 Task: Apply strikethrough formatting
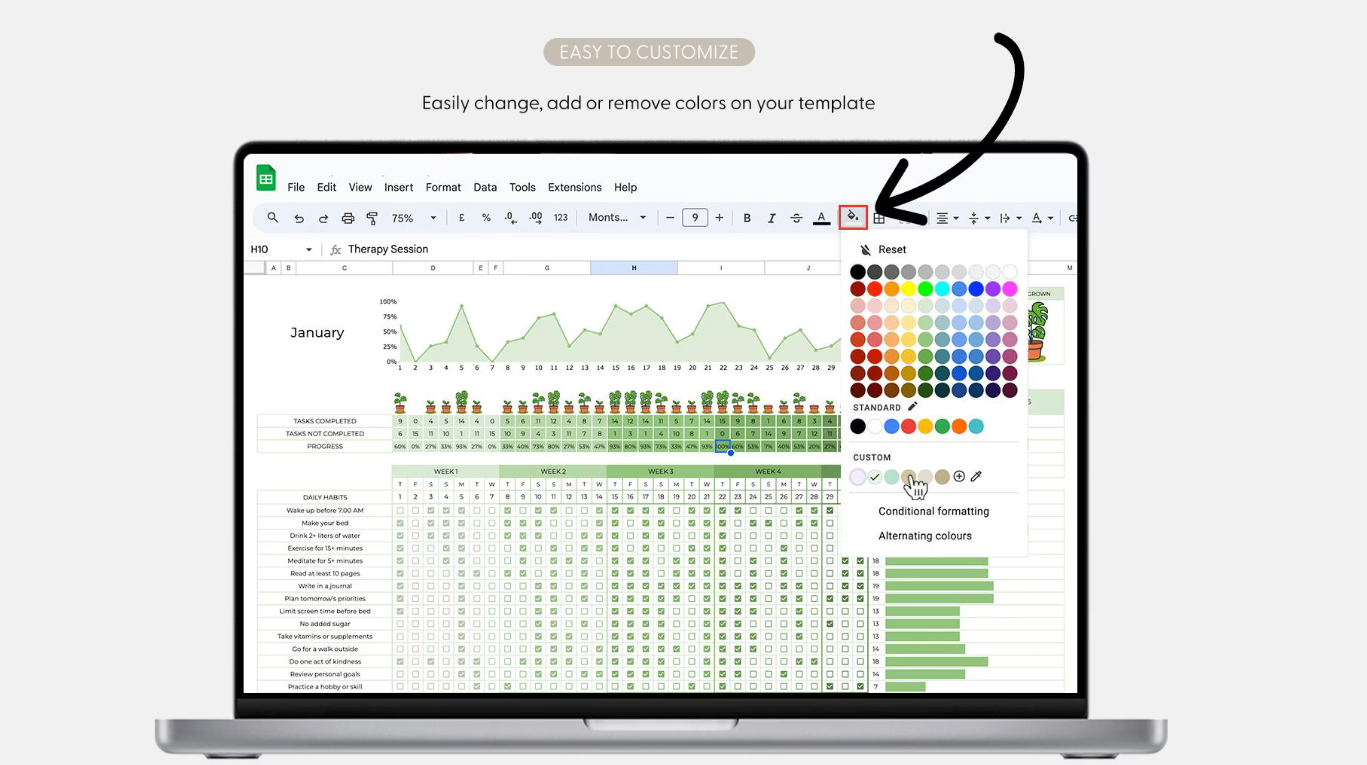point(796,218)
